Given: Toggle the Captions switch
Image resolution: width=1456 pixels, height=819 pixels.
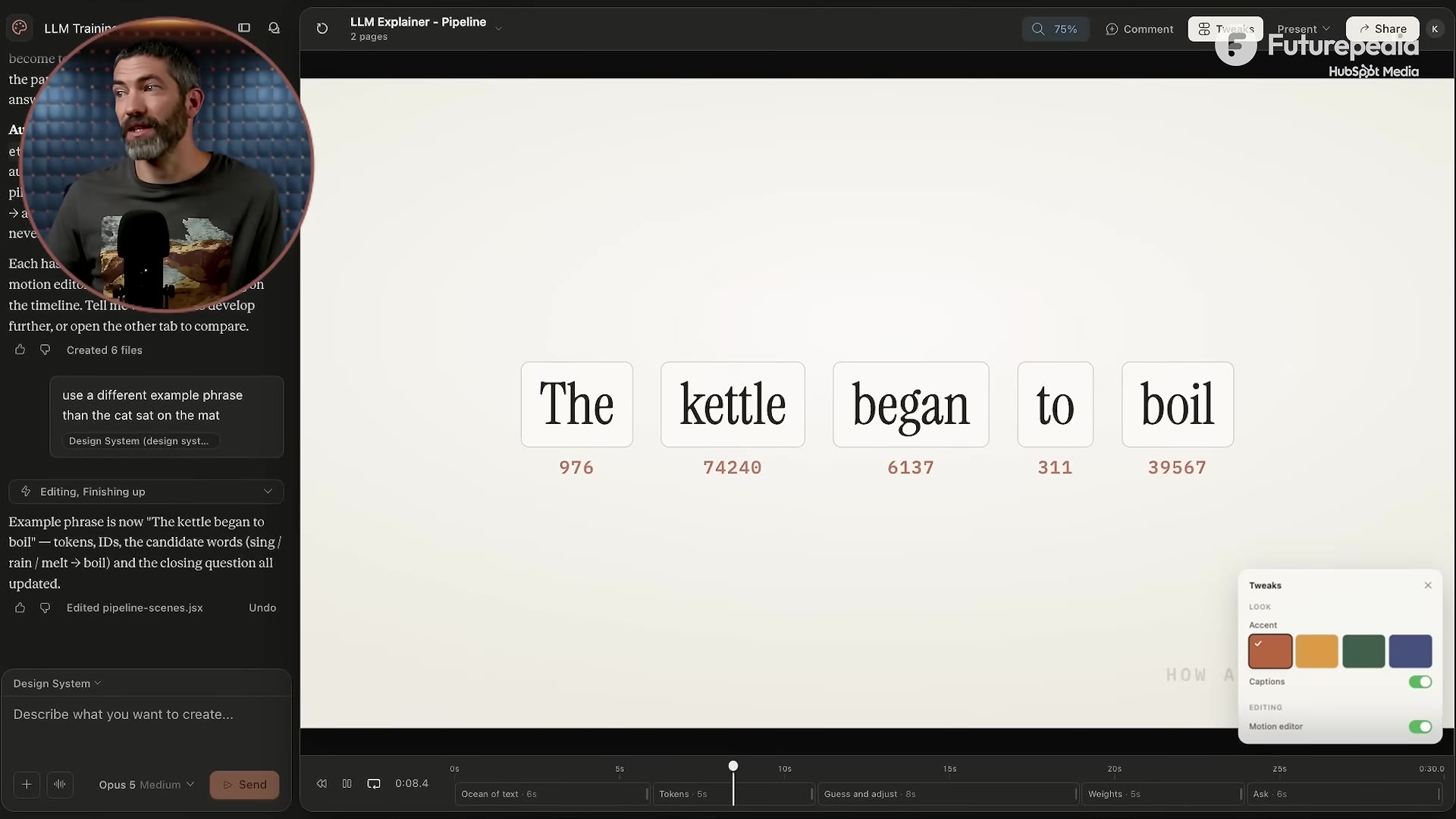Looking at the screenshot, I should (1420, 682).
